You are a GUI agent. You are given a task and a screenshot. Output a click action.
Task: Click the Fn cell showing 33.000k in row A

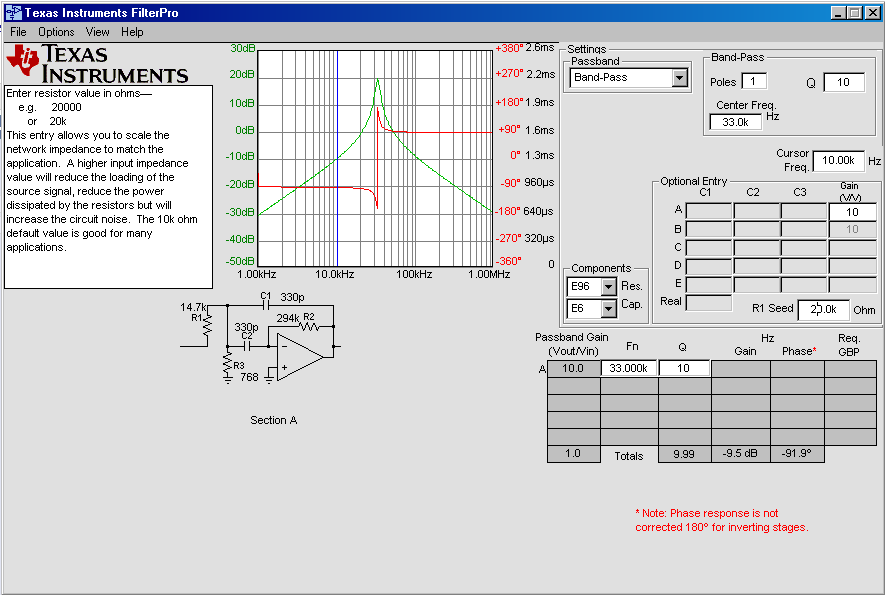click(x=629, y=369)
